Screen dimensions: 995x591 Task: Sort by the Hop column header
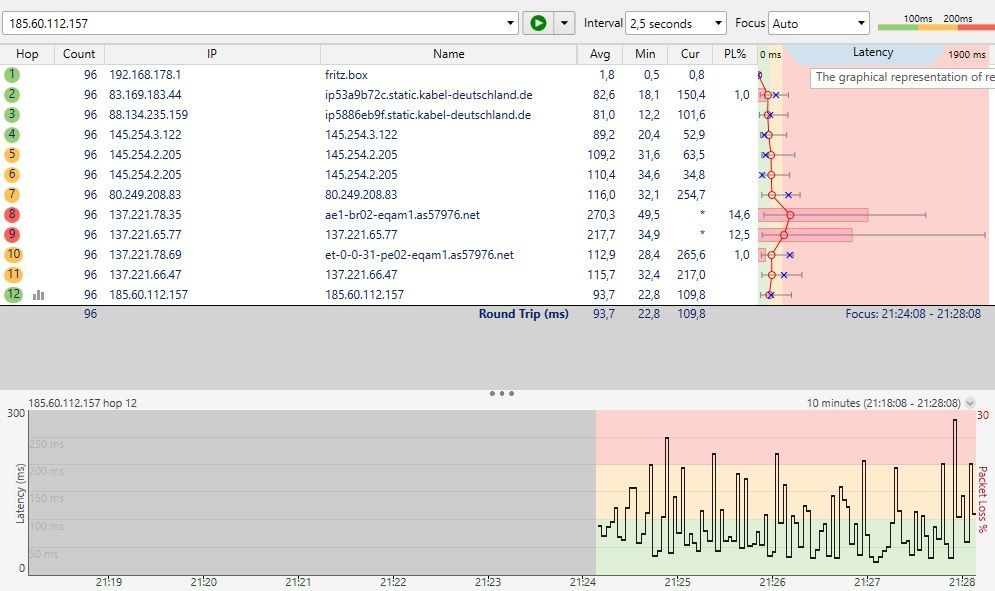point(27,54)
